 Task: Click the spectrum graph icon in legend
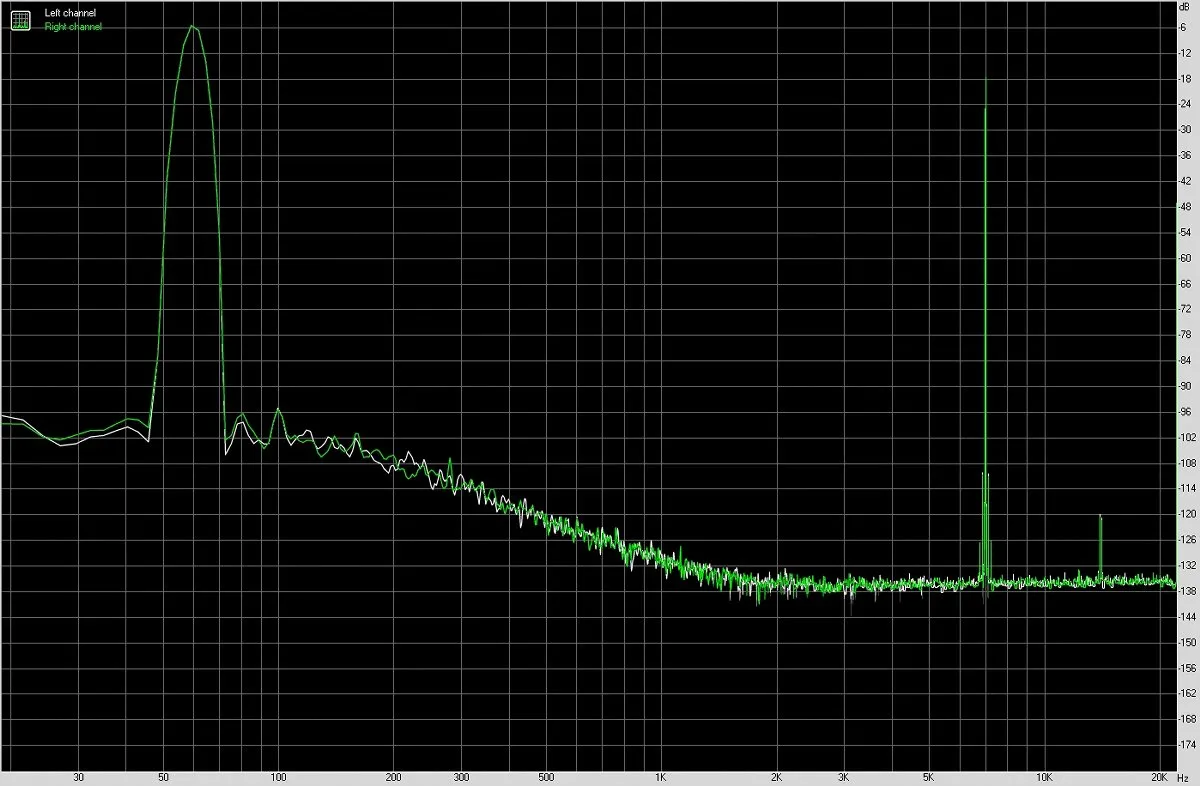click(x=21, y=20)
